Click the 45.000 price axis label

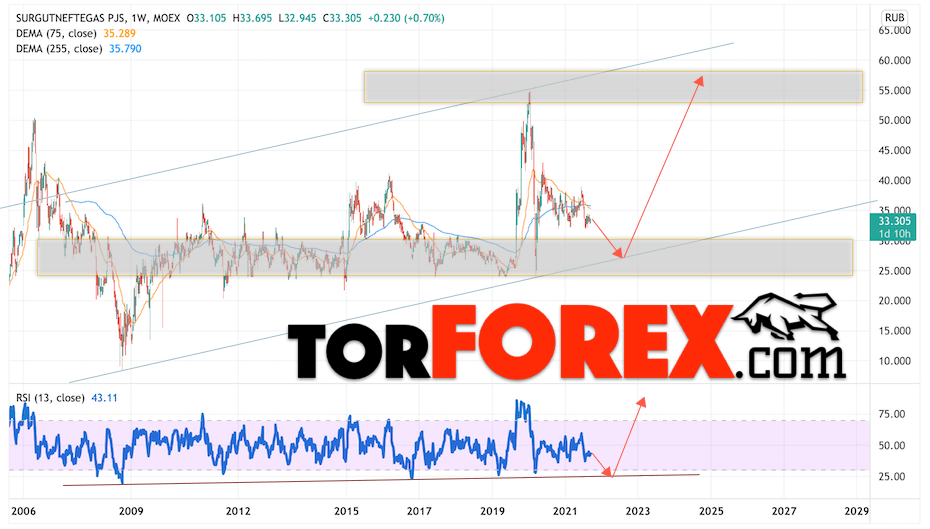click(894, 151)
